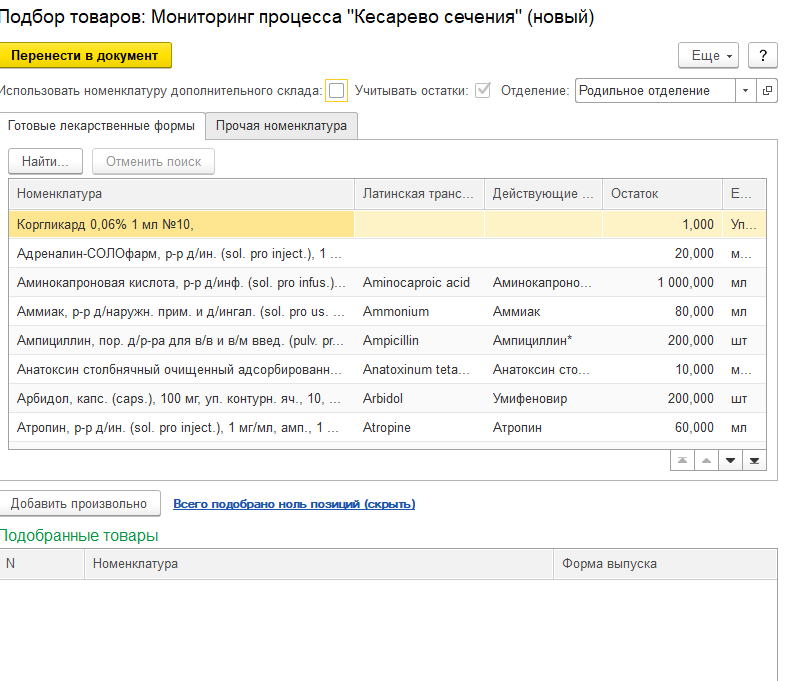The width and height of the screenshot is (789, 681).
Task: Open the Еще menu
Action: pyautogui.click(x=708, y=56)
